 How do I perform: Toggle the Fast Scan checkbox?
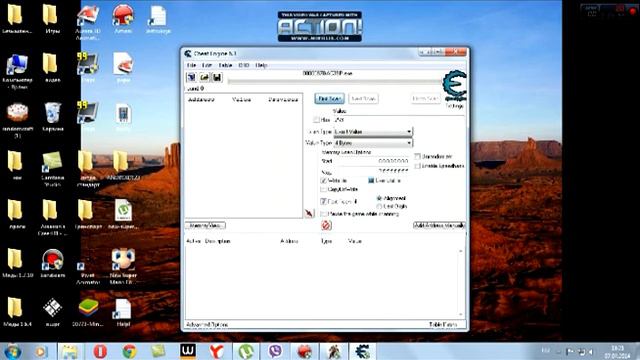[x=324, y=201]
